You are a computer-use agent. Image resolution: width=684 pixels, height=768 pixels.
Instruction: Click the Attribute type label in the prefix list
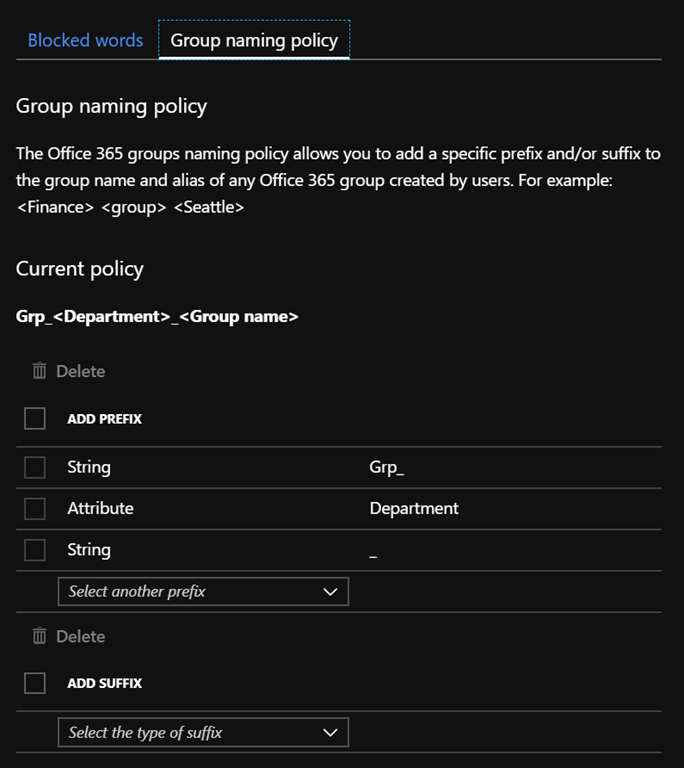pyautogui.click(x=100, y=508)
